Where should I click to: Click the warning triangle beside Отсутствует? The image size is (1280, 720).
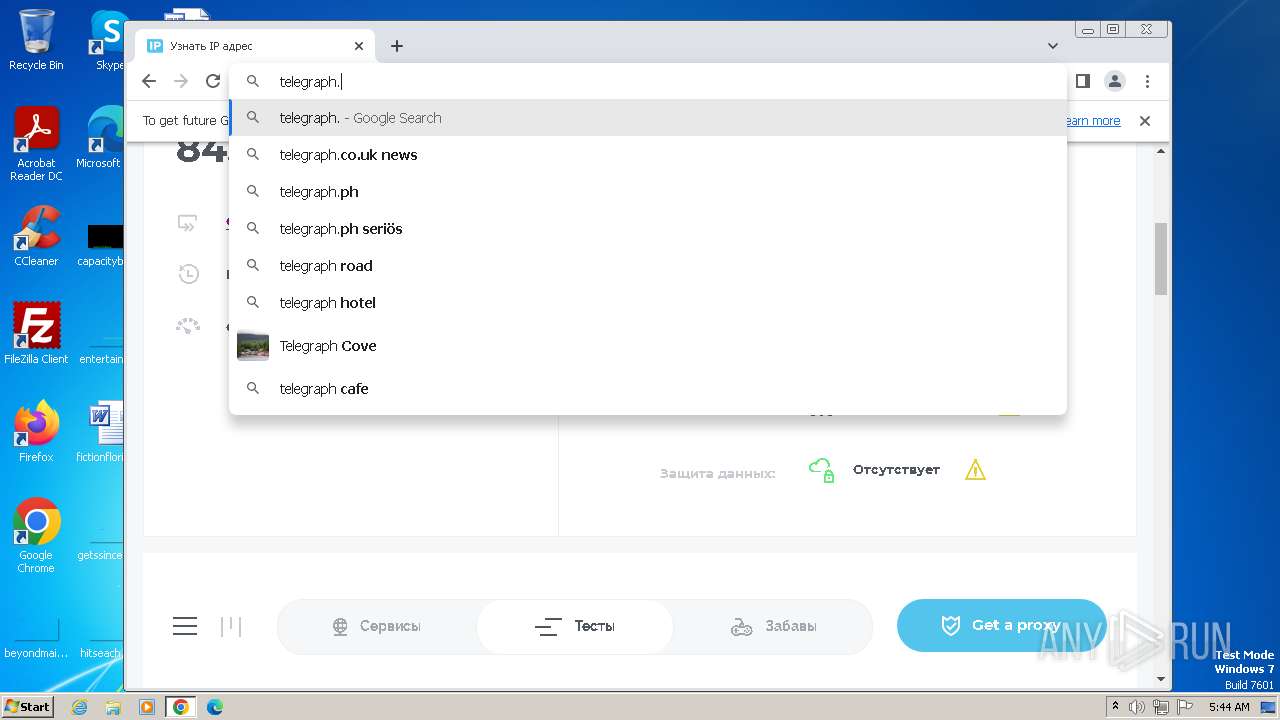tap(975, 470)
